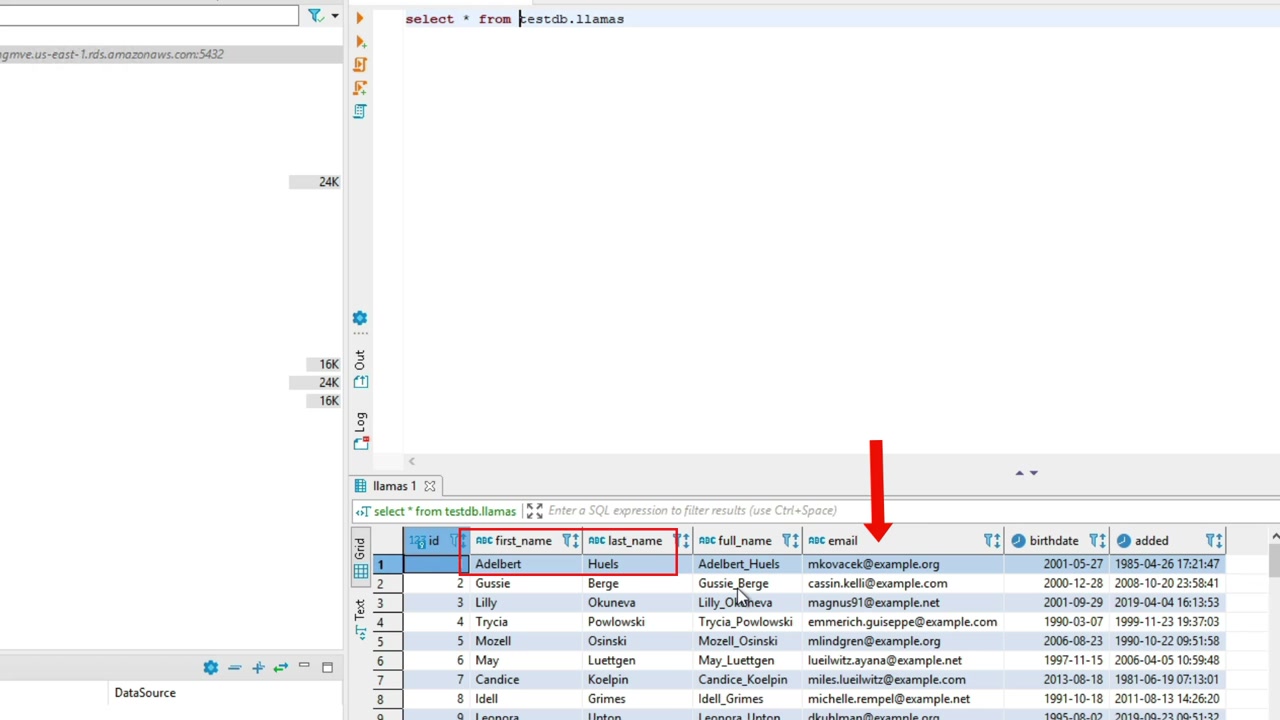Close the llamas 1 results tab
The height and width of the screenshot is (720, 1280).
click(x=430, y=486)
